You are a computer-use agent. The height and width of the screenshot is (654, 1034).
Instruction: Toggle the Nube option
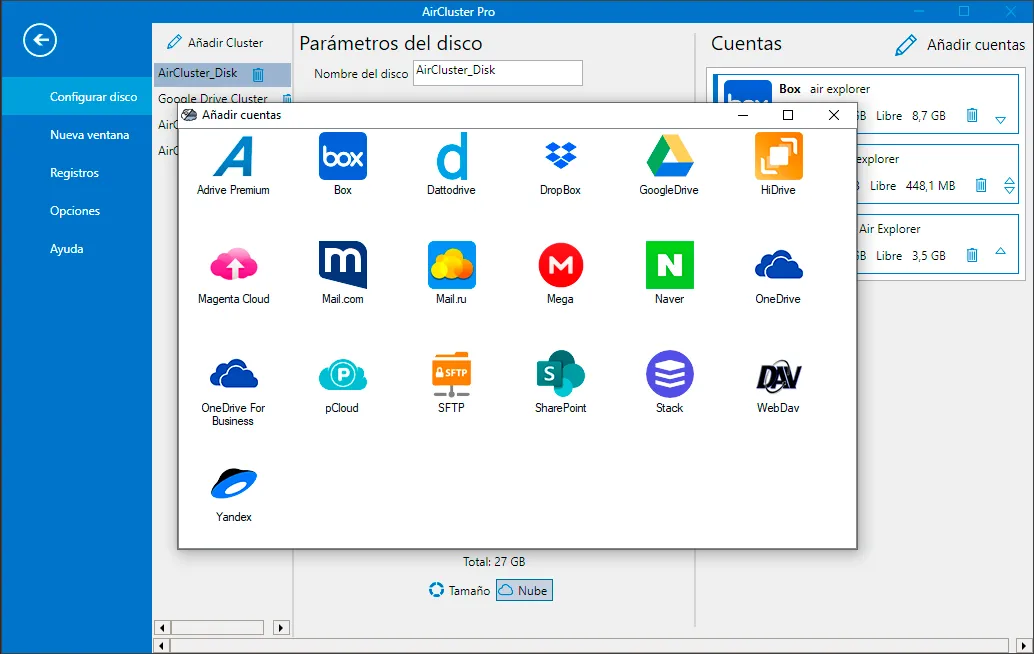[524, 590]
